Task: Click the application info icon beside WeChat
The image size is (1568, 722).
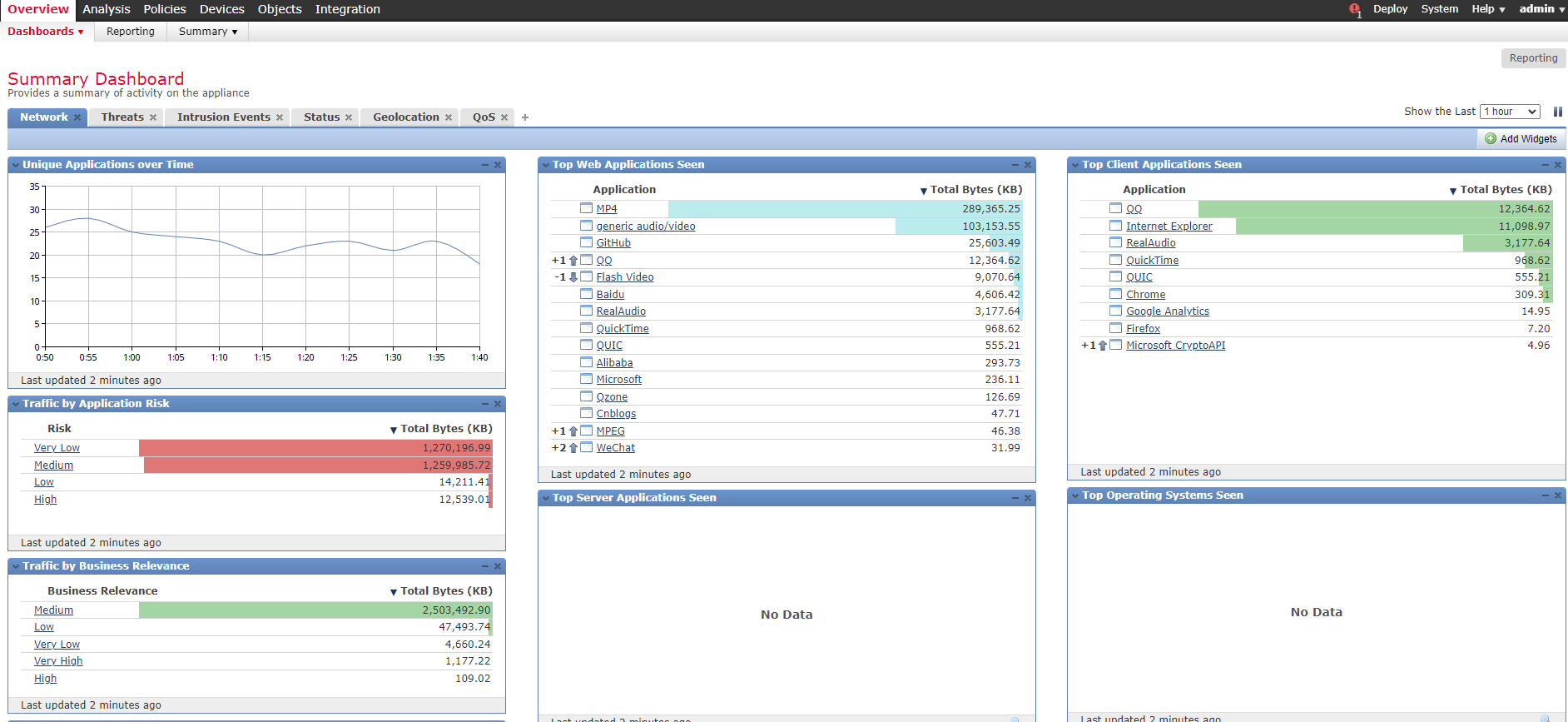Action: 587,447
